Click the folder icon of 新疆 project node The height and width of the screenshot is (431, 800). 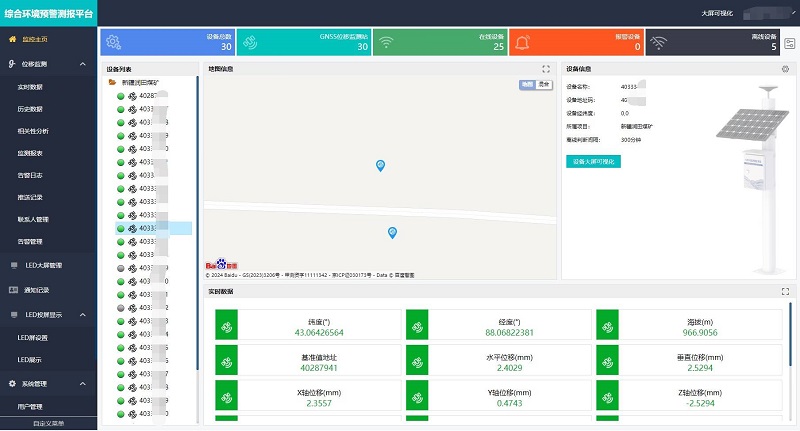coord(112,82)
